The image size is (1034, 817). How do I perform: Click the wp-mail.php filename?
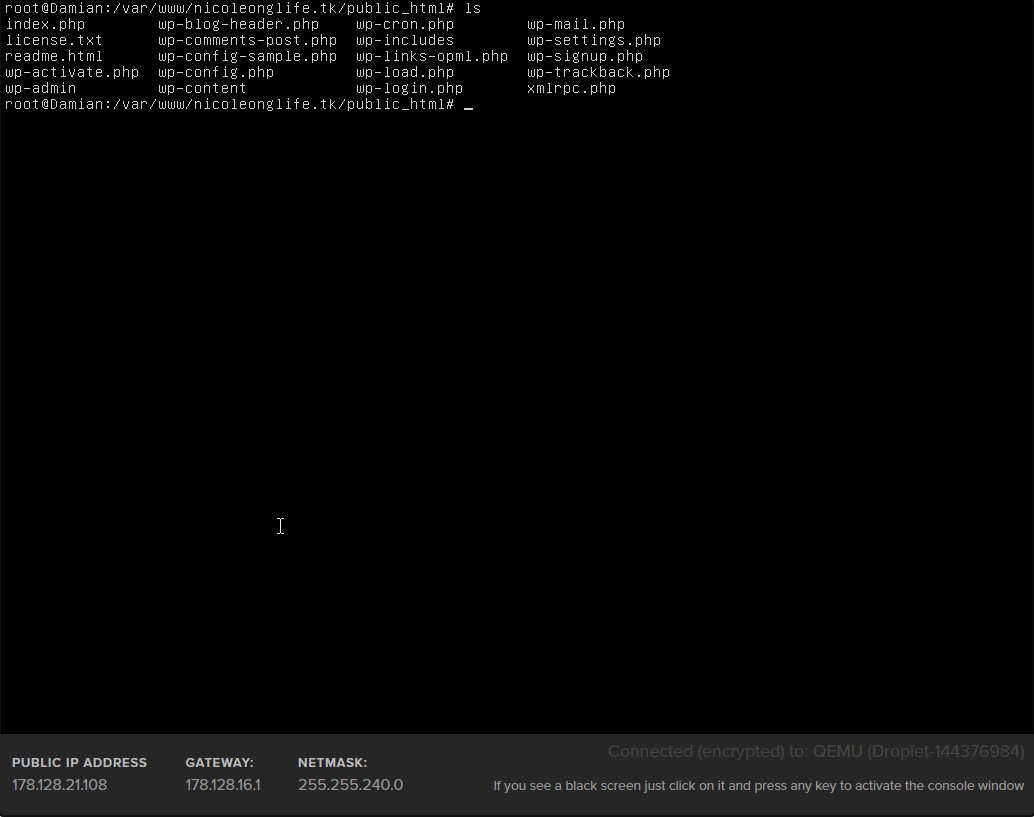click(x=576, y=24)
